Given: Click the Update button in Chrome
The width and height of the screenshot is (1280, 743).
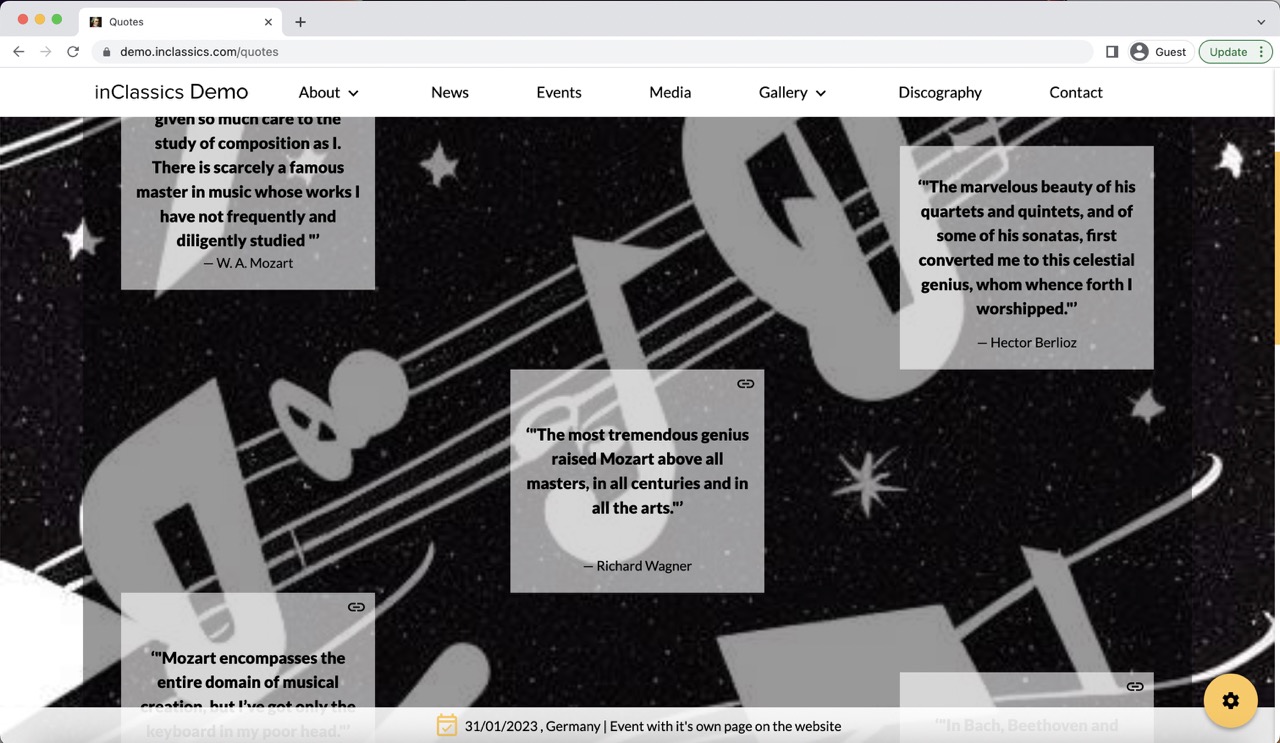Looking at the screenshot, I should click(1235, 52).
